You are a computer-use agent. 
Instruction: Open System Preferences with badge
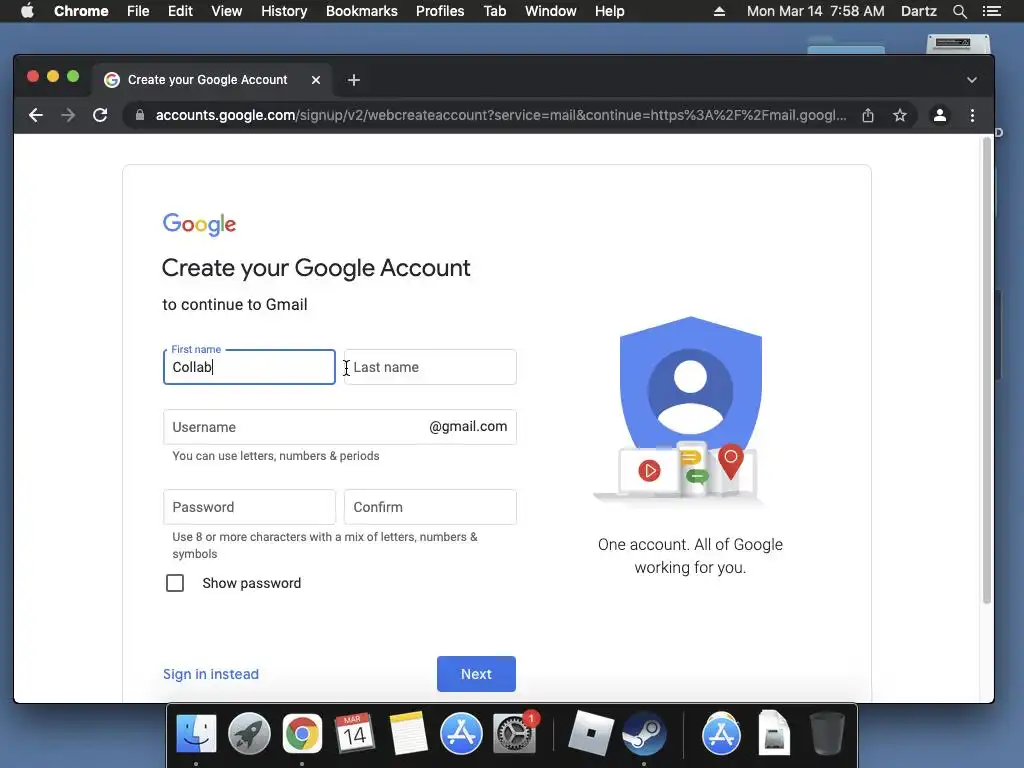tap(515, 733)
